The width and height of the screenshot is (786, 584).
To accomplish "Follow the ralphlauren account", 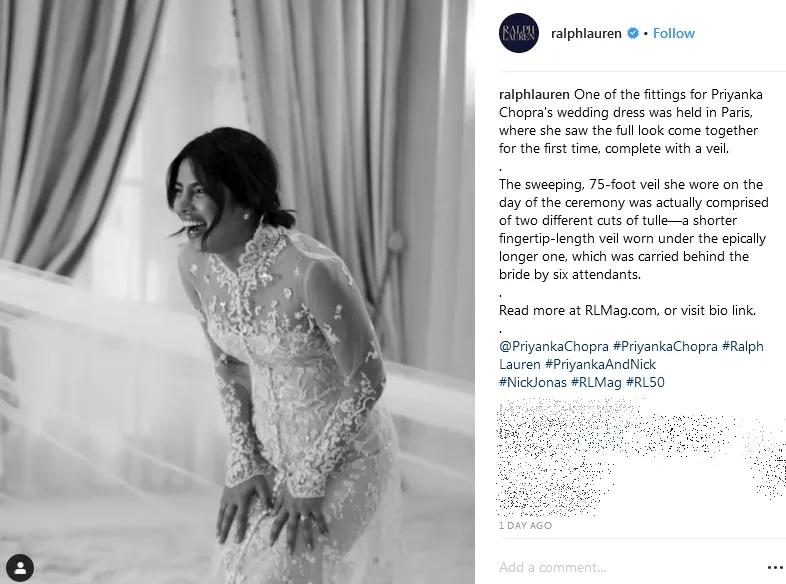I will 674,33.
